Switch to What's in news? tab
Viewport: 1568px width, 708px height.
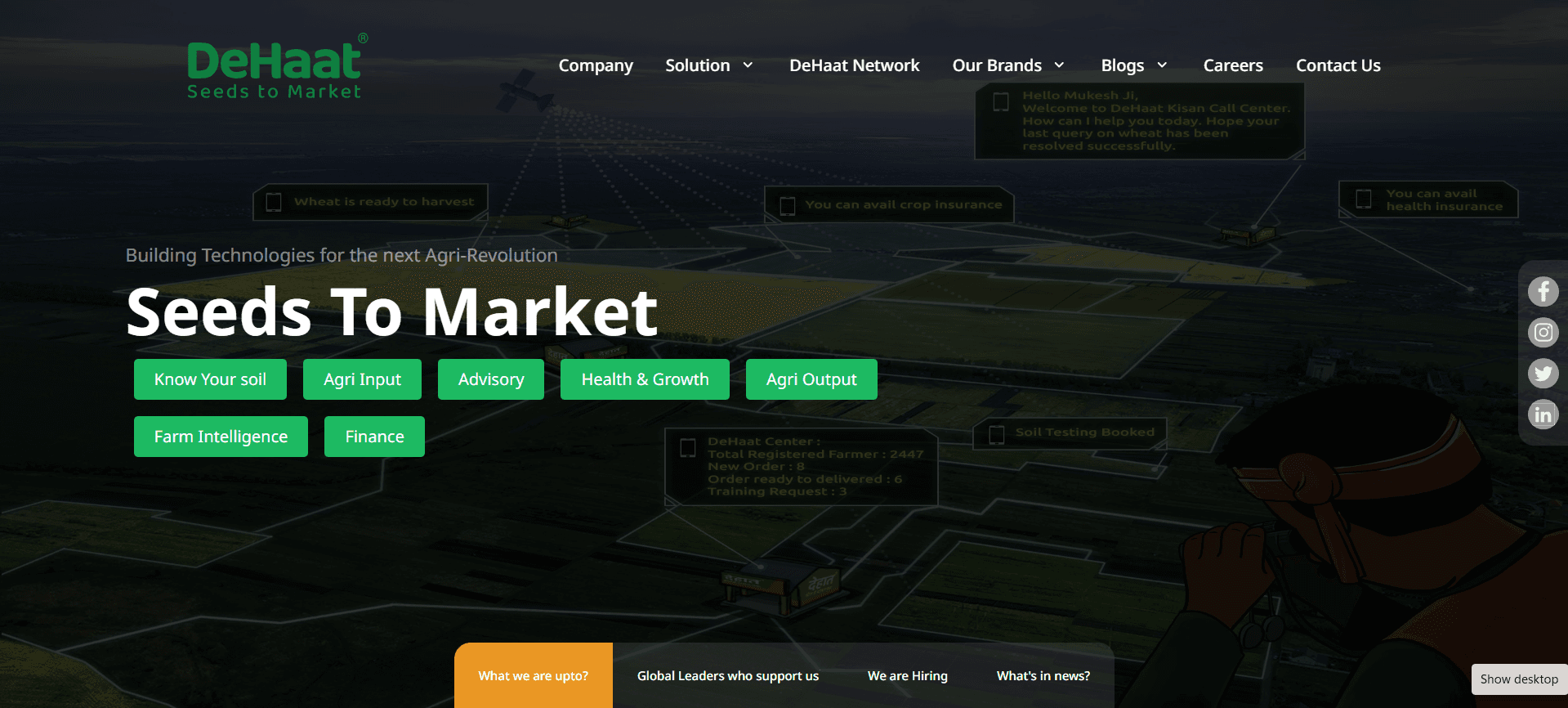(1043, 675)
